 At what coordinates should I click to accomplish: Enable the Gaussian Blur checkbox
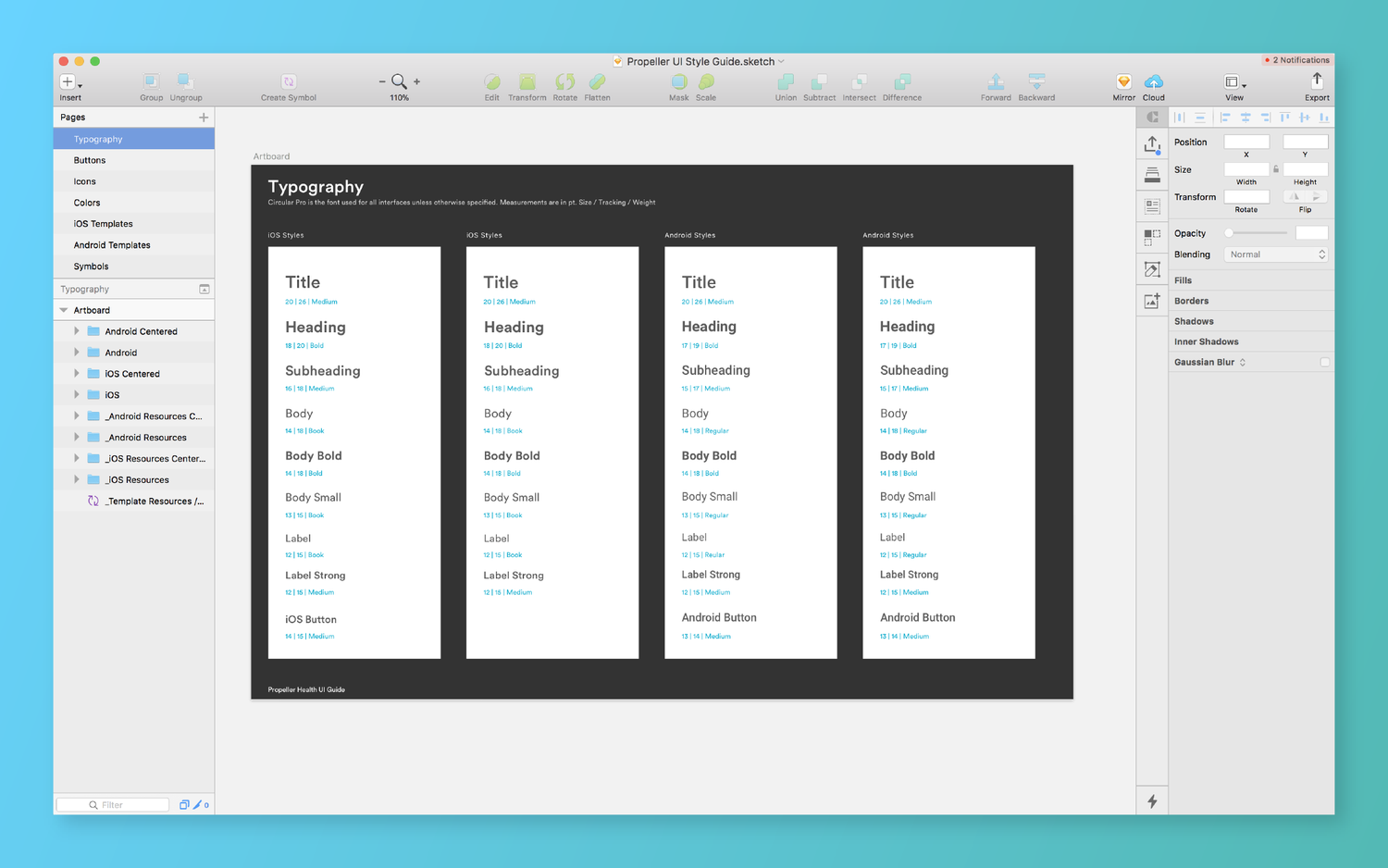1325,362
